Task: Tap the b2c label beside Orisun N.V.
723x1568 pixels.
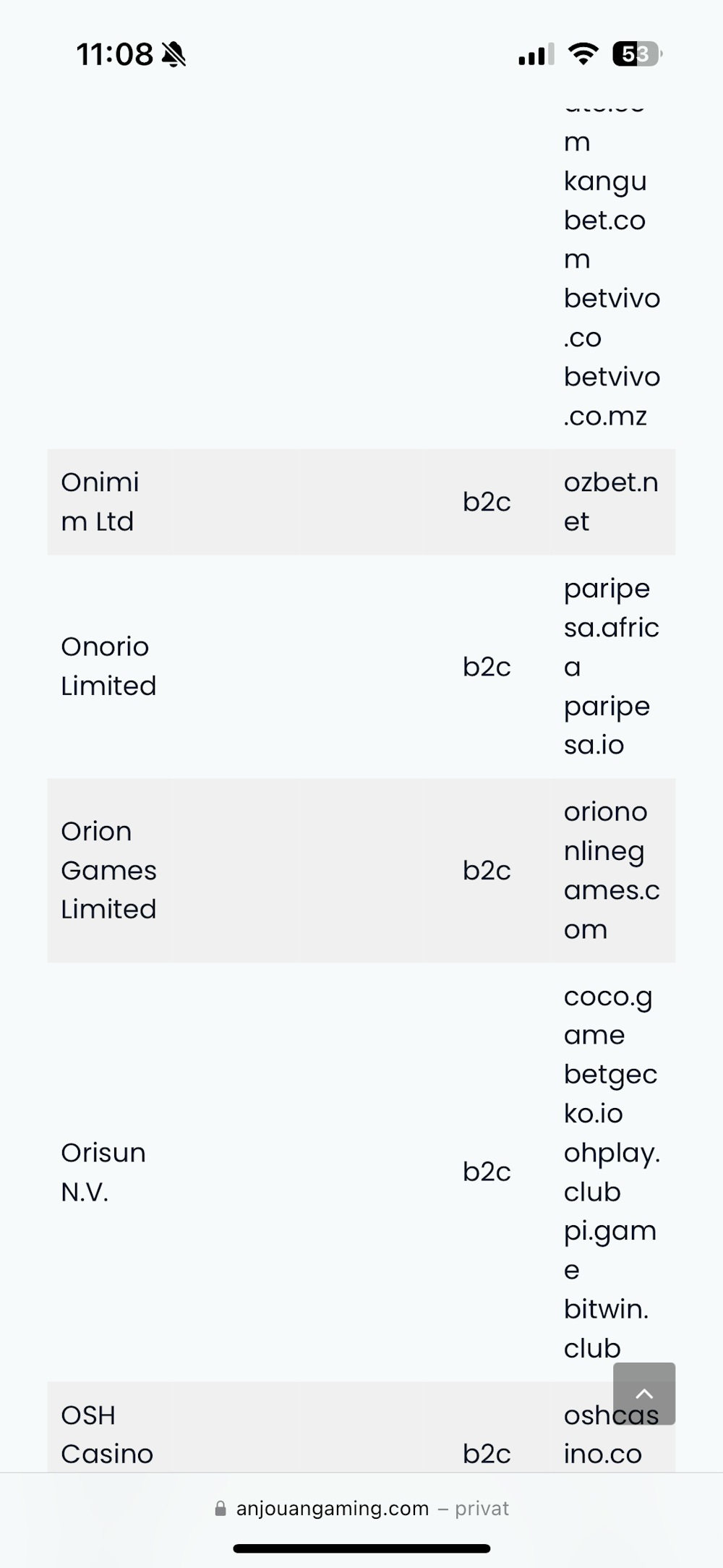Action: coord(487,1172)
